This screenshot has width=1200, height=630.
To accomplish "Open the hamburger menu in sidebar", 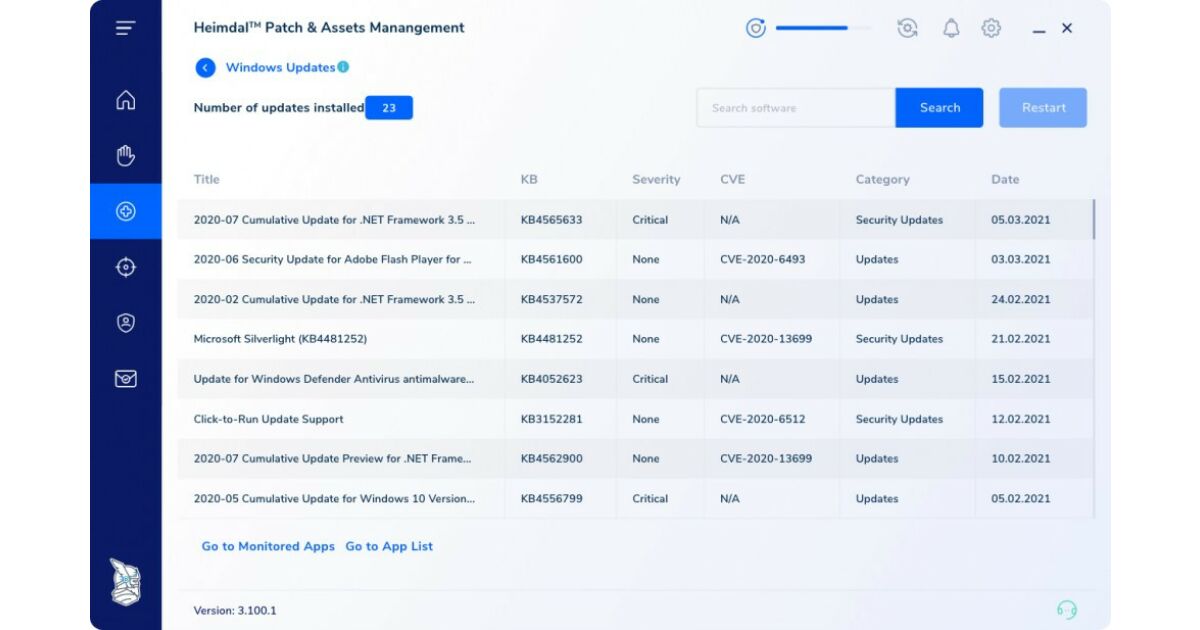I will 125,28.
